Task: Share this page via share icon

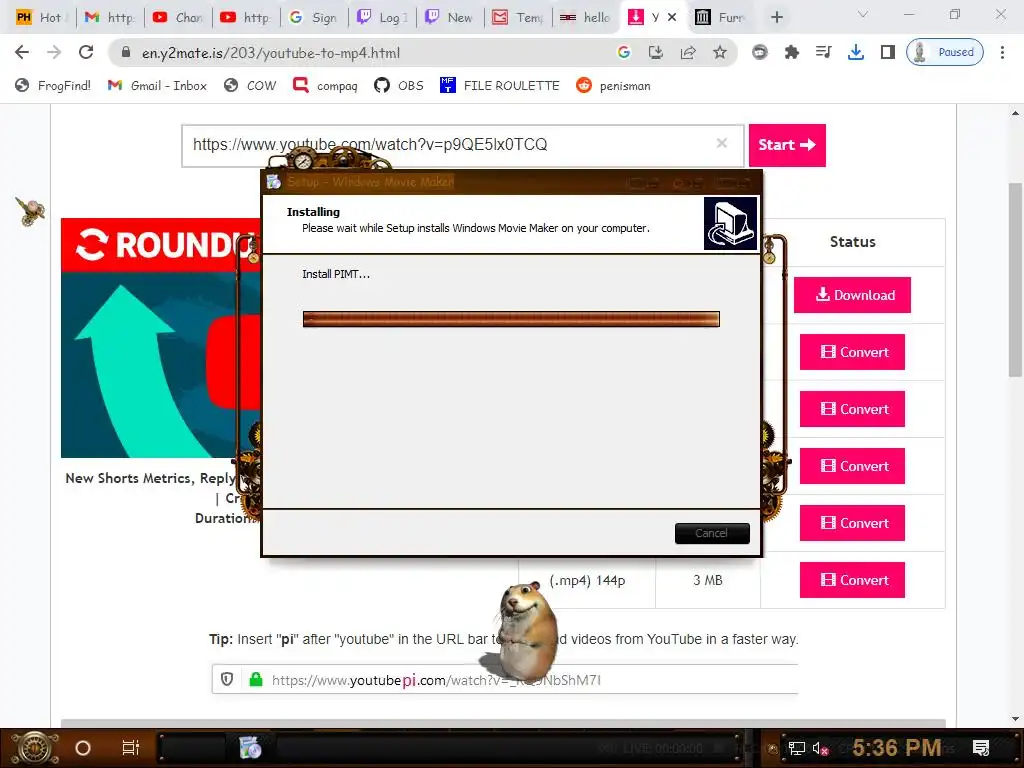Action: pyautogui.click(x=688, y=52)
